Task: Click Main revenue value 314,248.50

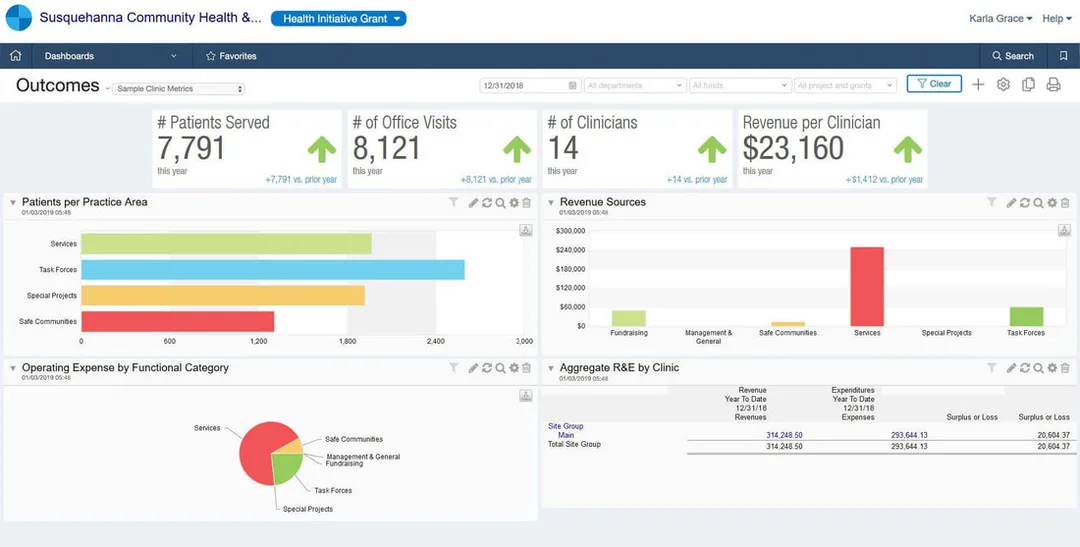Action: [784, 435]
